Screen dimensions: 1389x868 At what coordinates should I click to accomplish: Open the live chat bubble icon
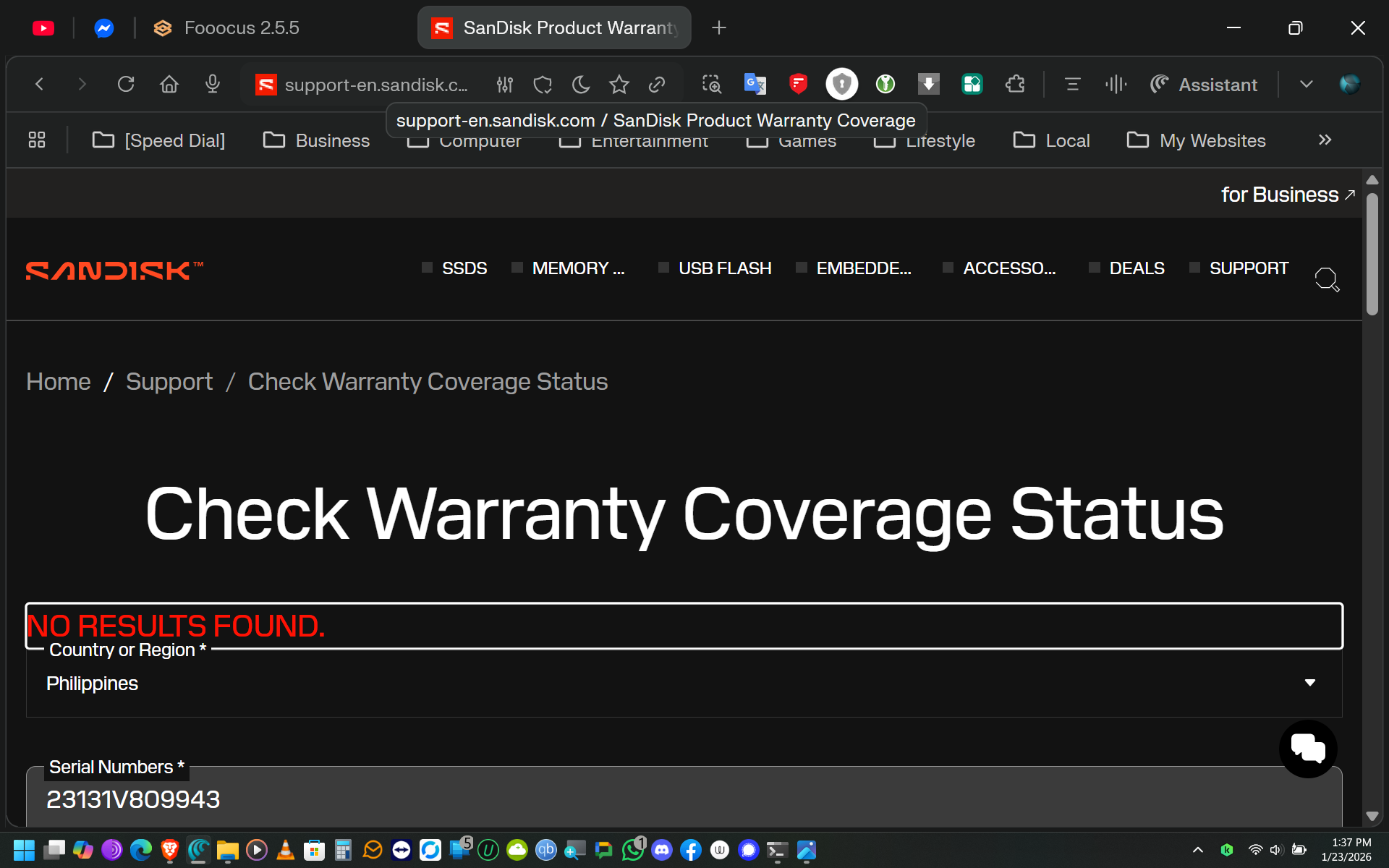[1307, 749]
